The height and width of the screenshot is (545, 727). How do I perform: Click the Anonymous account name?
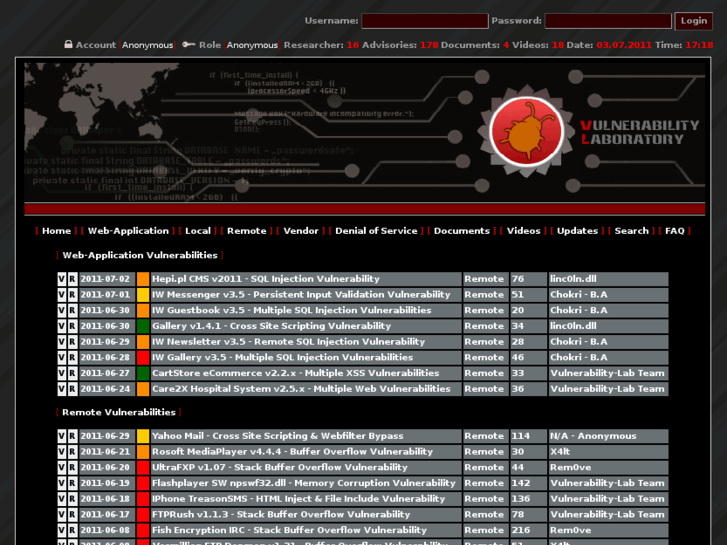147,45
